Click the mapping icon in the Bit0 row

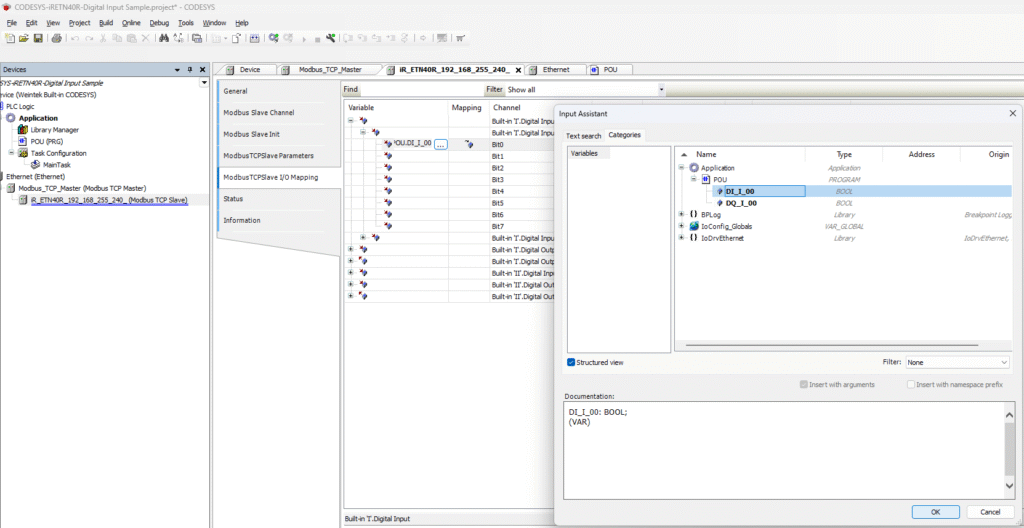tap(469, 144)
